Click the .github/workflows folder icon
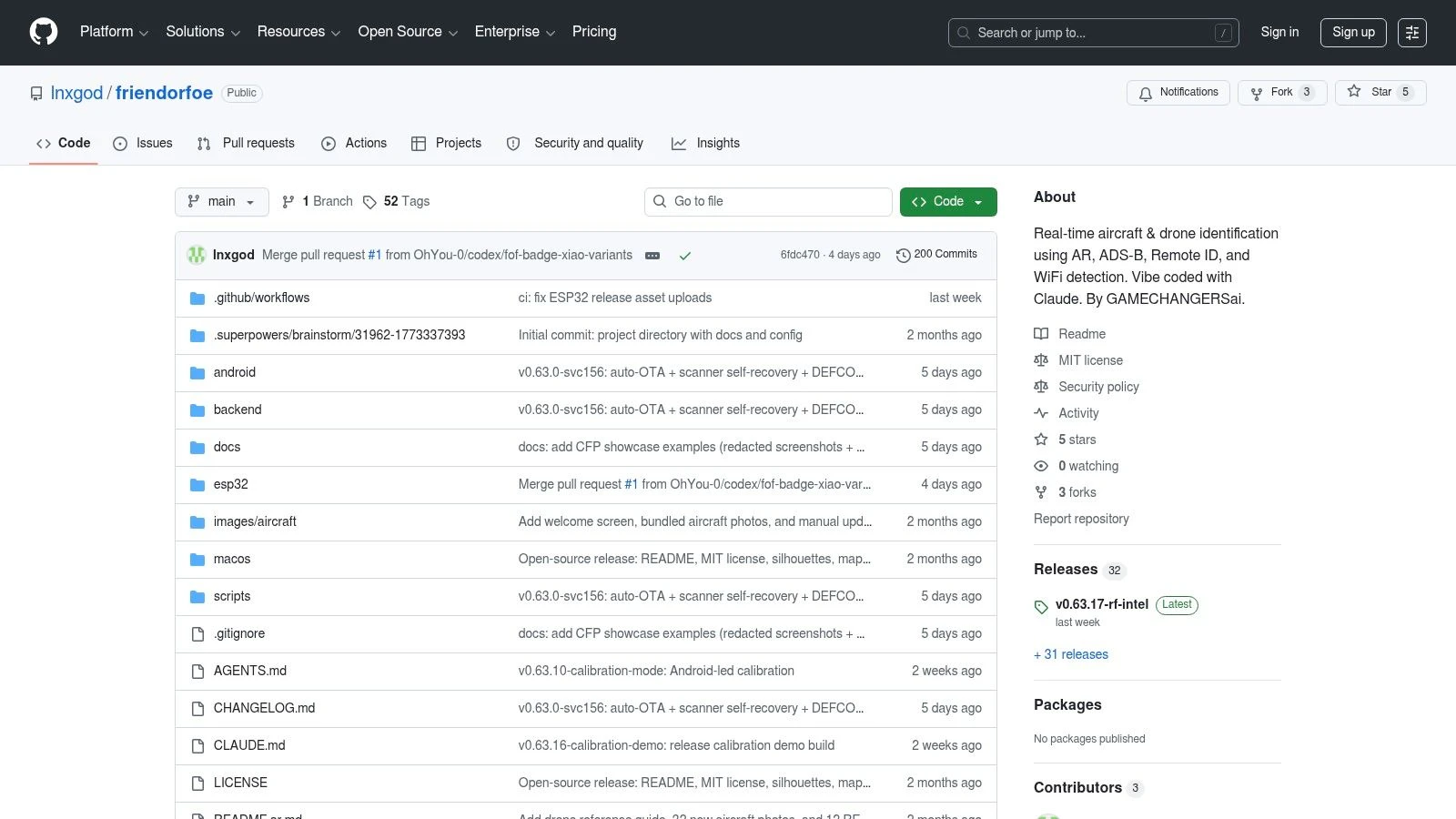The height and width of the screenshot is (819, 1456). (197, 298)
